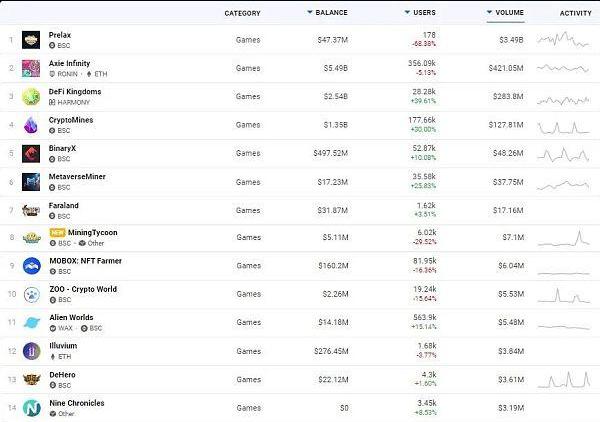Select the DeHero logo icon
This screenshot has height=422, width=600.
[x=32, y=379]
